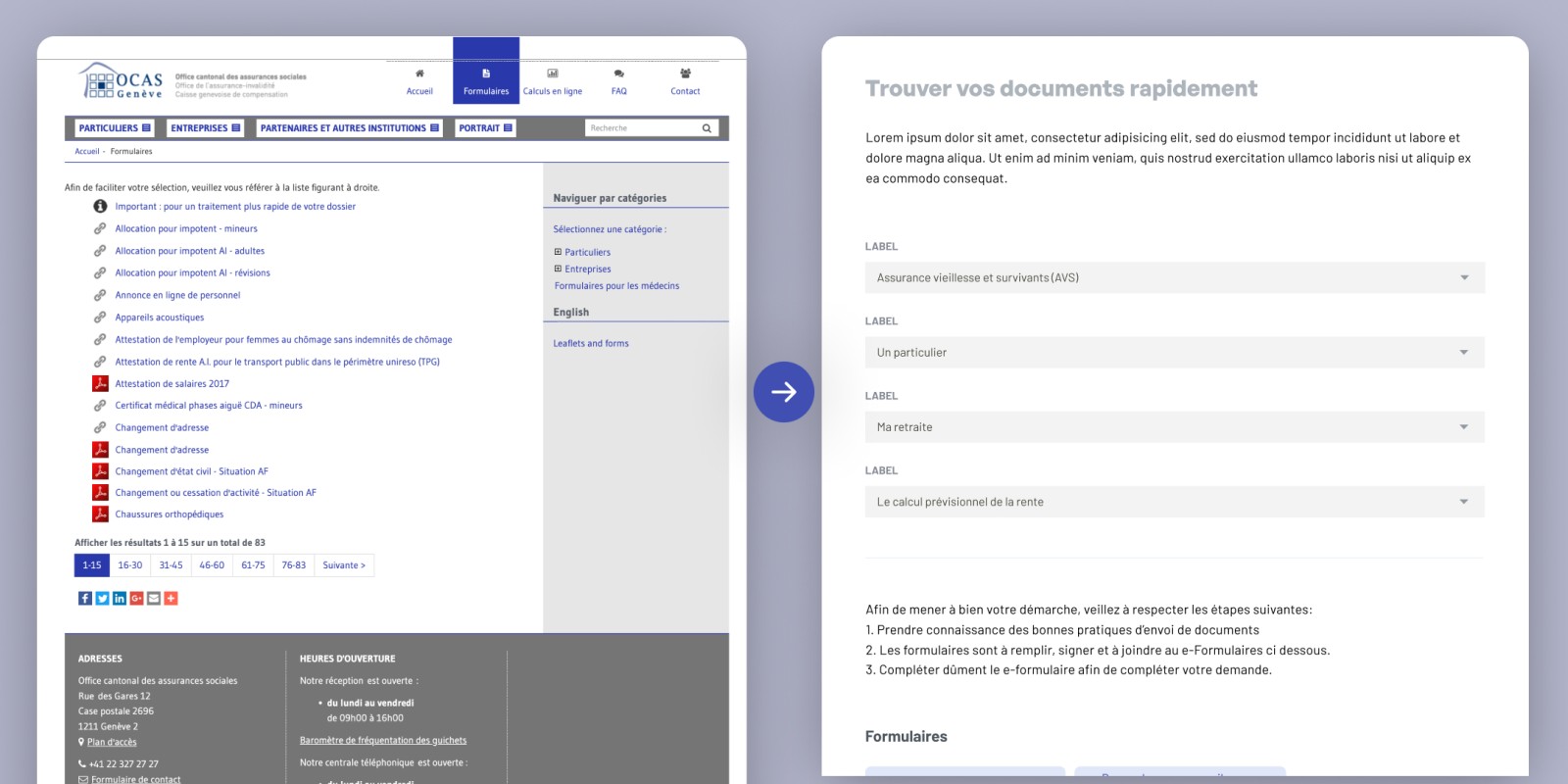Click the search magnifier icon

707,128
